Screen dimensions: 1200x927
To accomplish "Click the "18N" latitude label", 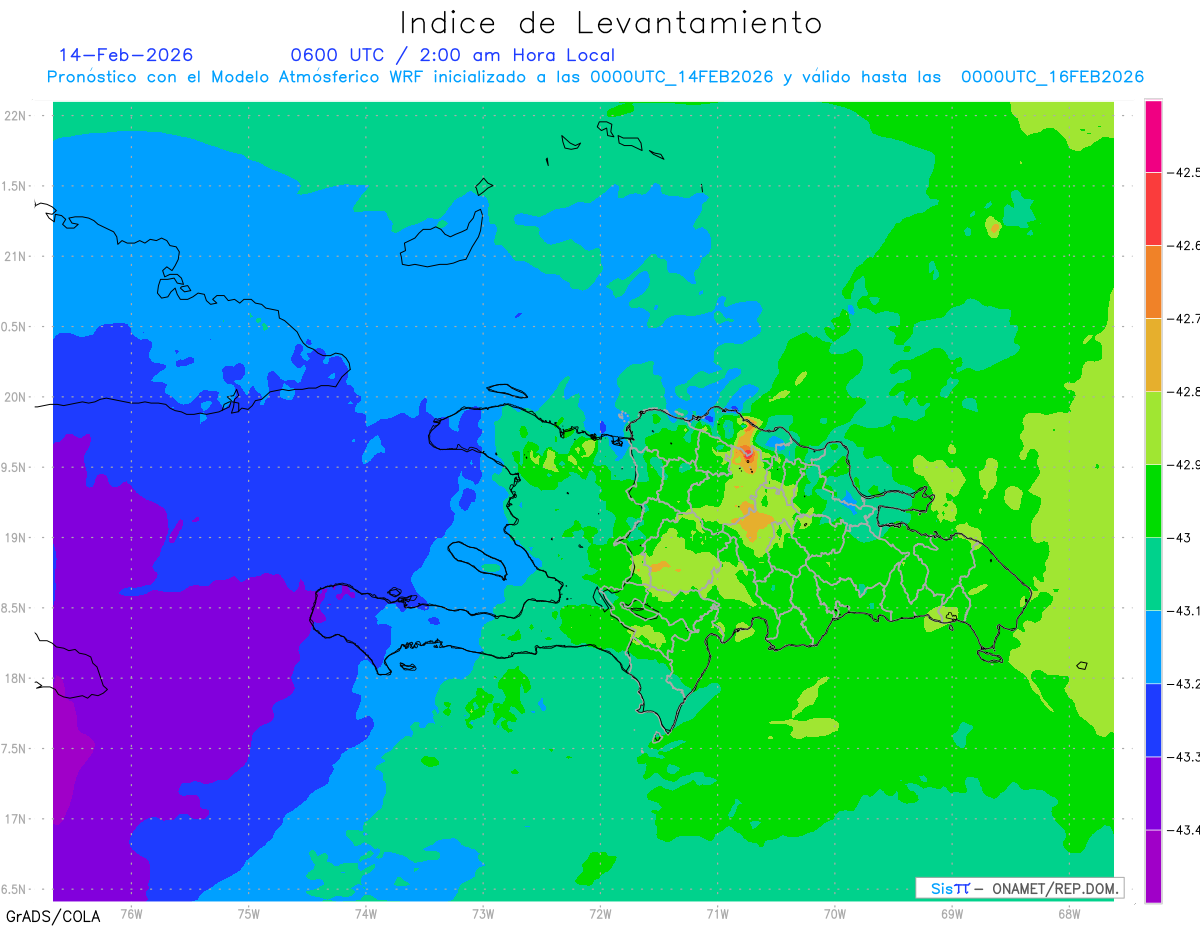I will (16, 679).
